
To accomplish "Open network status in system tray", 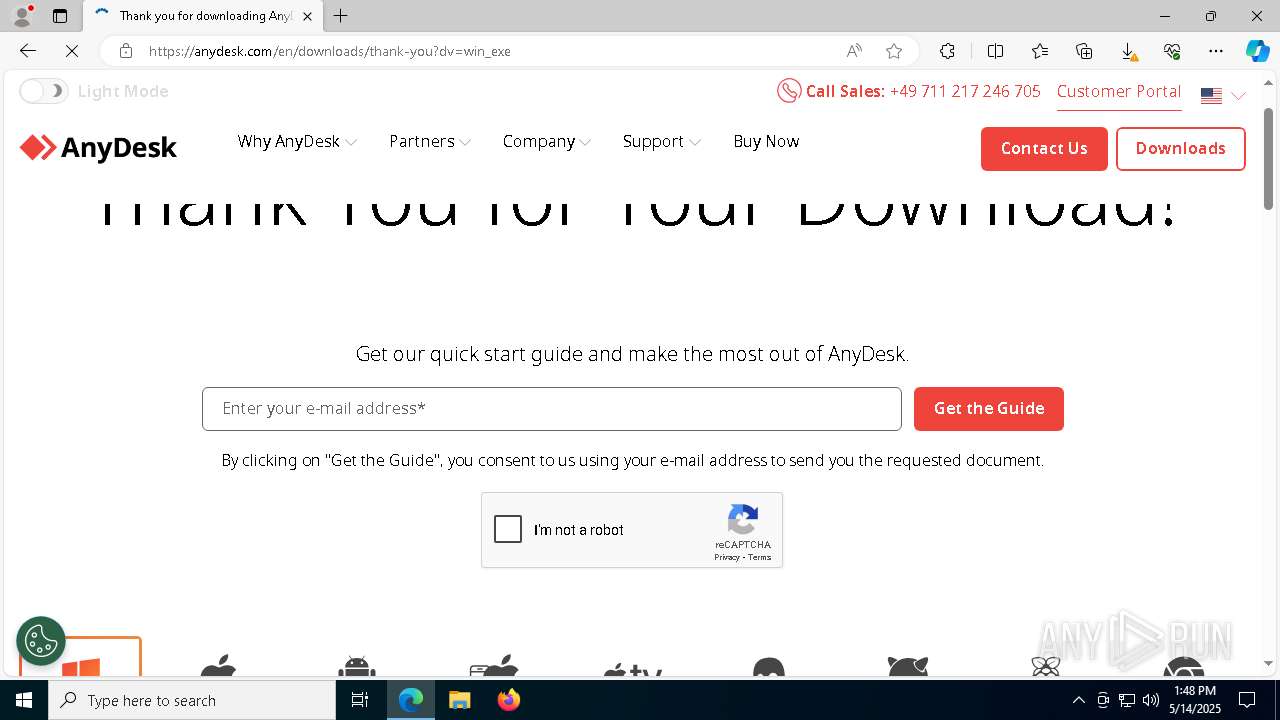I will coord(1127,700).
